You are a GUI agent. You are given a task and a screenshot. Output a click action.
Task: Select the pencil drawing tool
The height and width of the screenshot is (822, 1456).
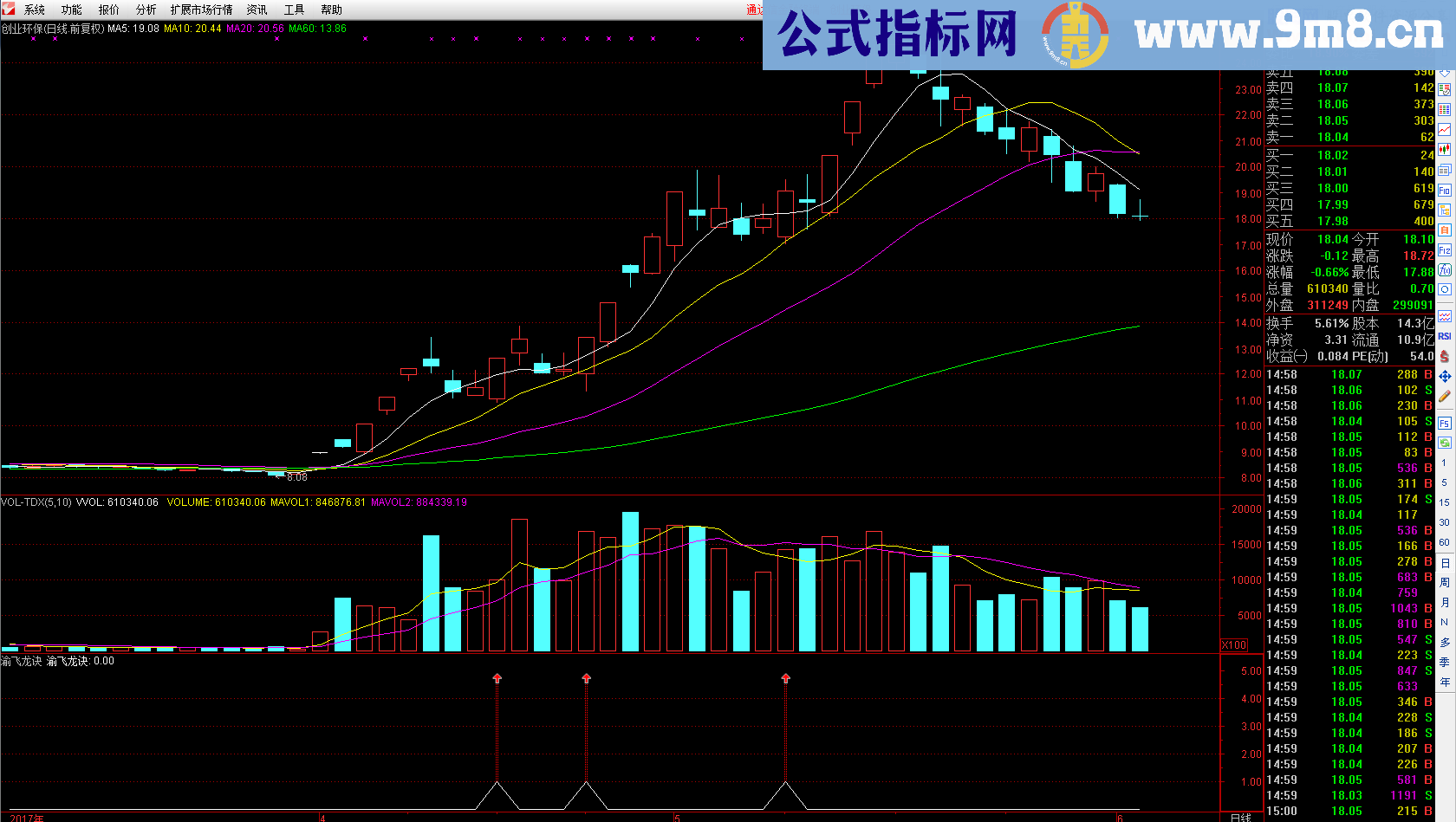tap(1445, 397)
